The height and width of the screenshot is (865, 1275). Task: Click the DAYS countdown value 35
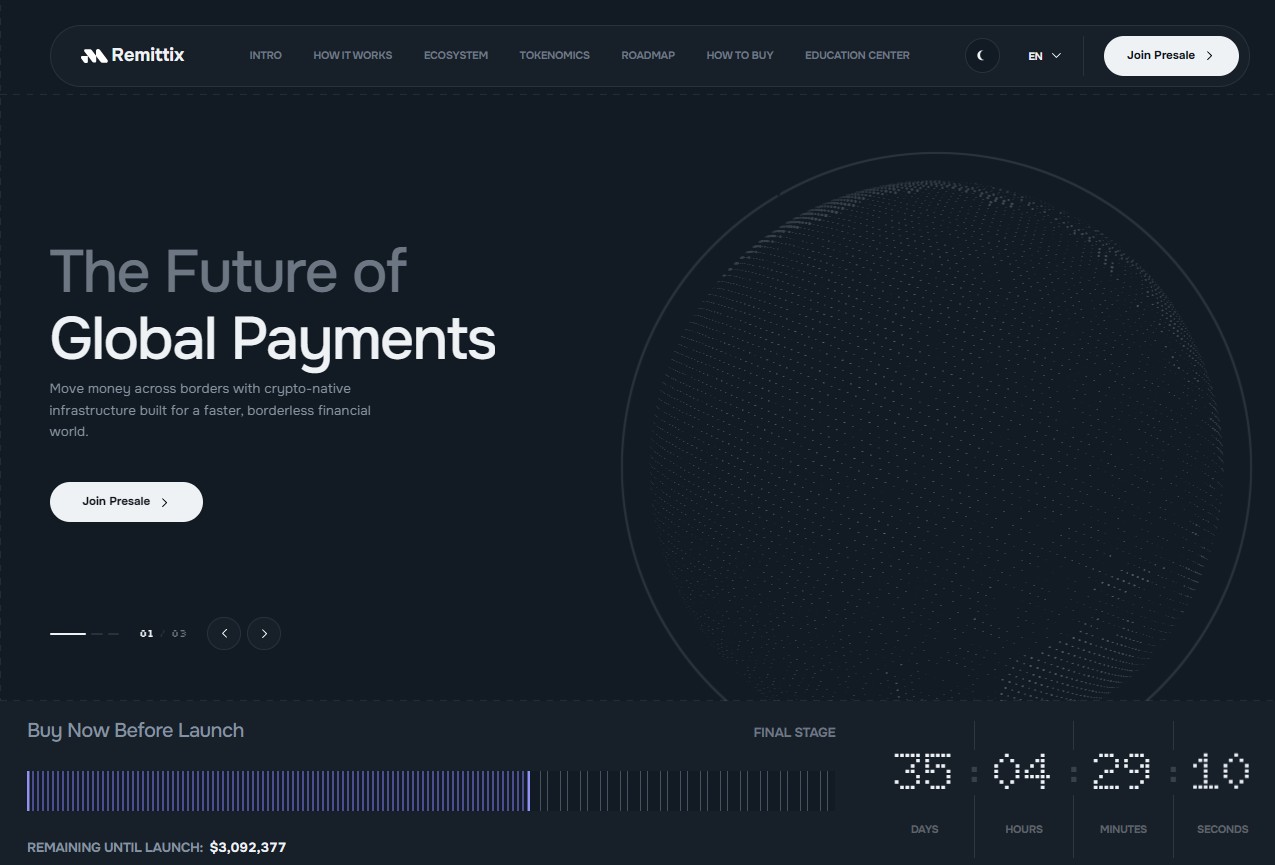[x=922, y=772]
